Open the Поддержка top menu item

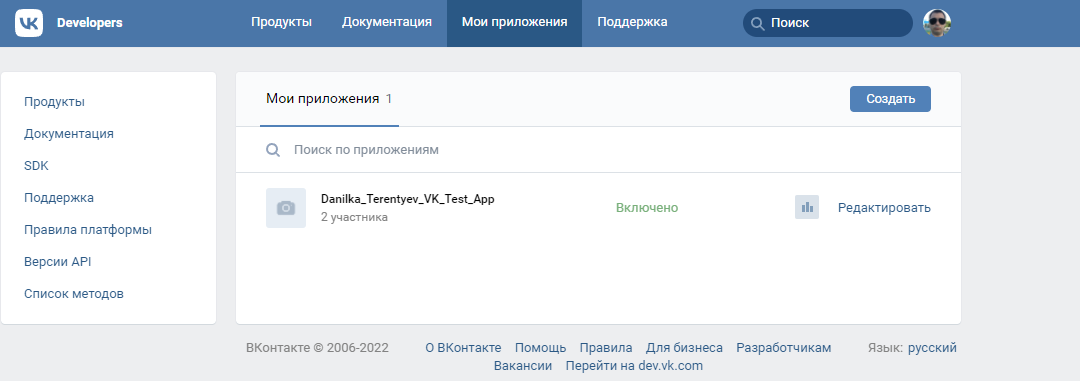[x=632, y=22]
